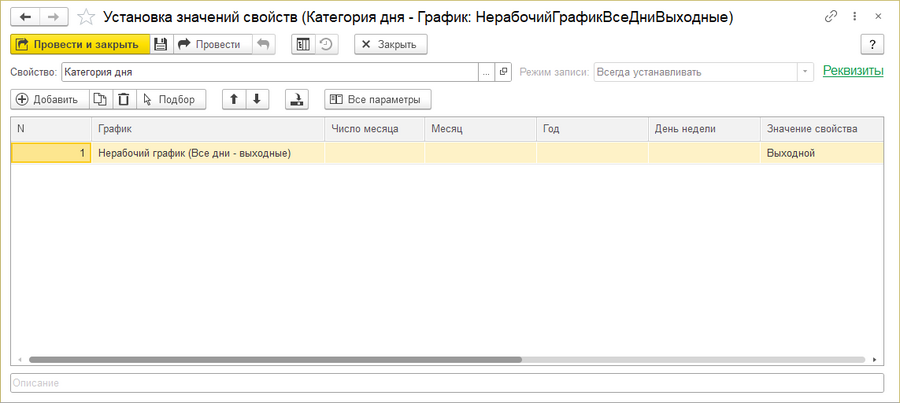Open the Реквизиты link

click(853, 71)
